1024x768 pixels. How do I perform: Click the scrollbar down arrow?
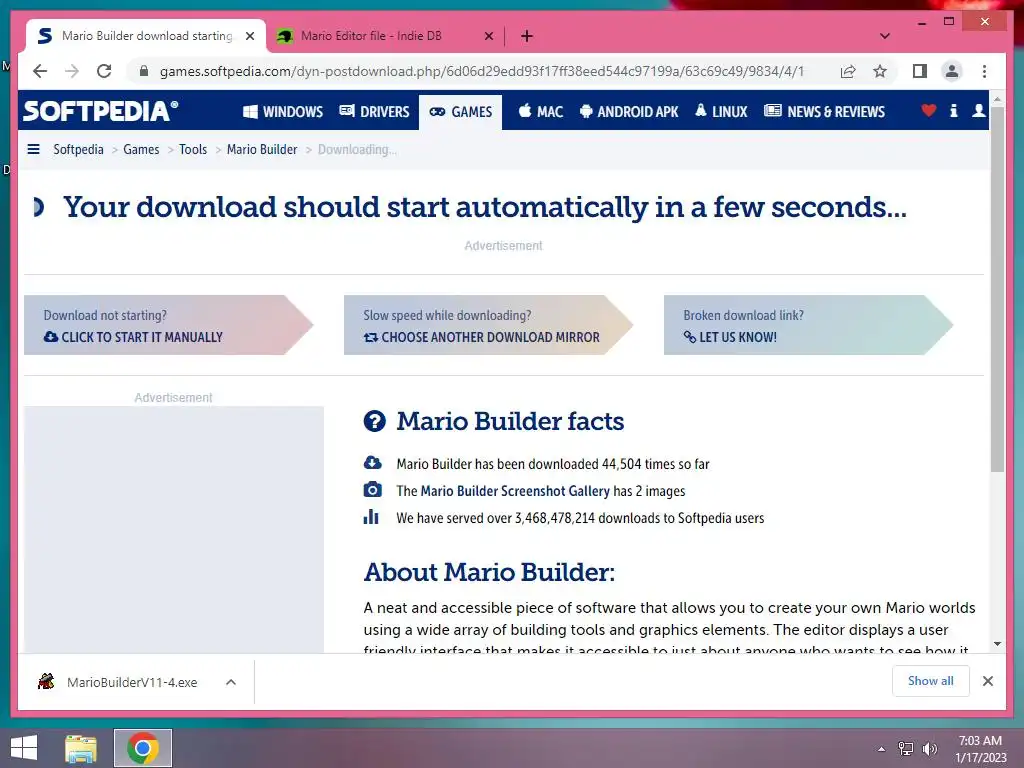point(997,644)
